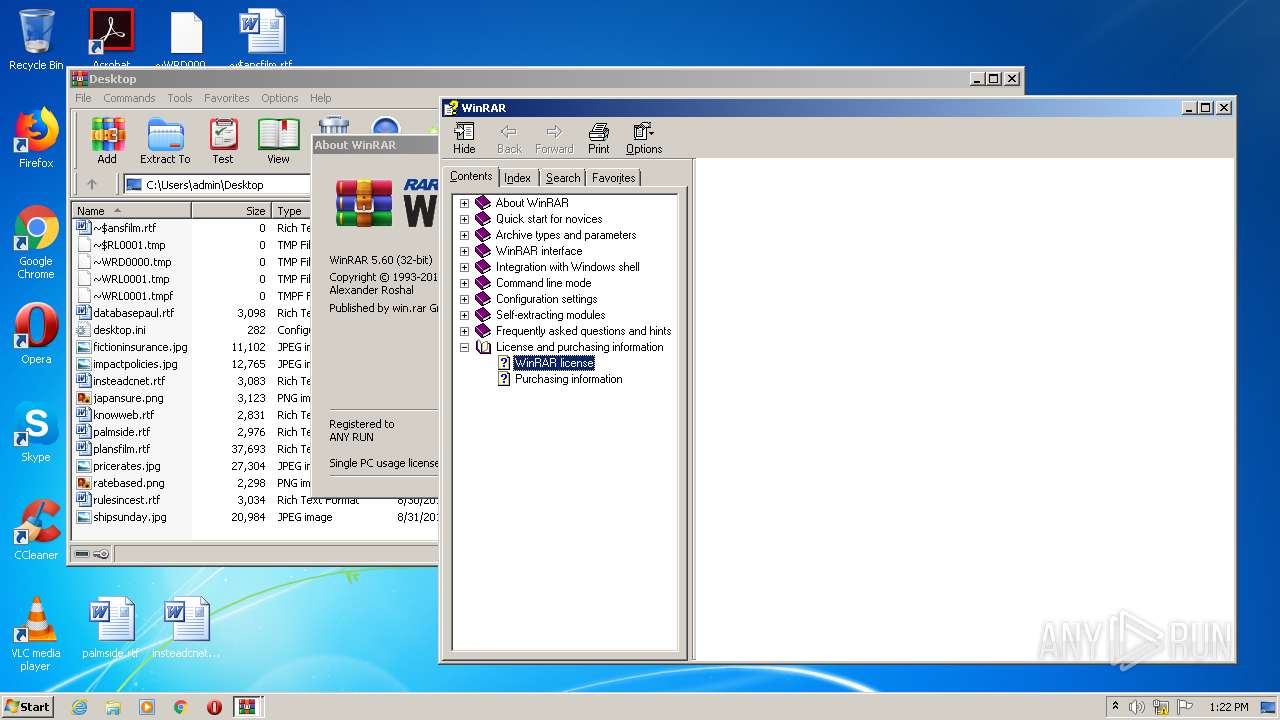Click the Extract To toolbar icon
The height and width of the screenshot is (720, 1280).
(165, 141)
